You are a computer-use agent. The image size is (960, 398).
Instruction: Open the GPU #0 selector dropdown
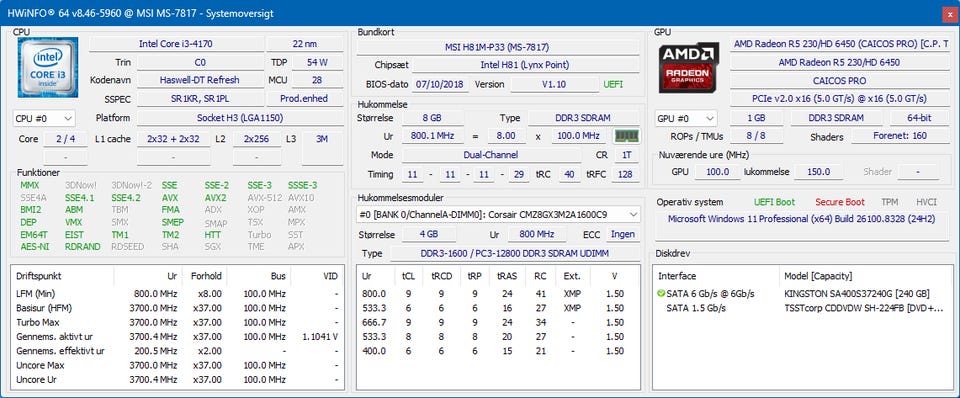click(686, 118)
